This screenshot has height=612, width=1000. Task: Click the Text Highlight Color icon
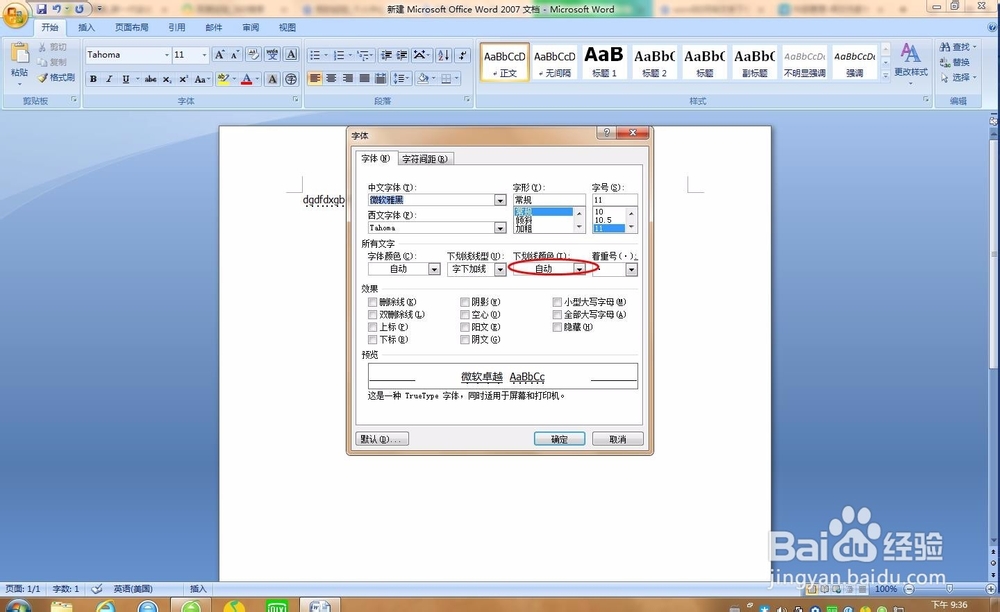pos(222,79)
